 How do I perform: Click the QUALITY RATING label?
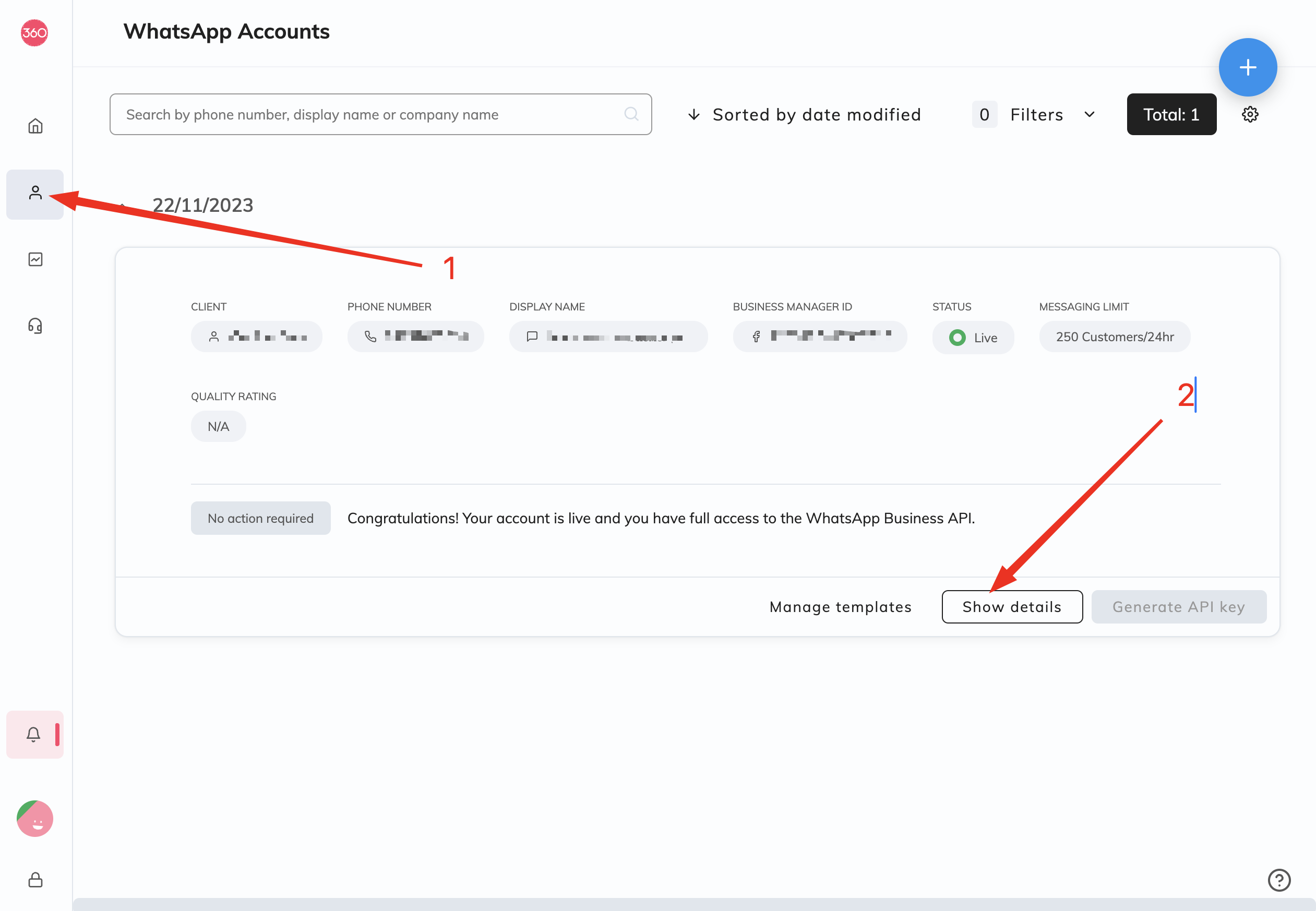point(233,396)
